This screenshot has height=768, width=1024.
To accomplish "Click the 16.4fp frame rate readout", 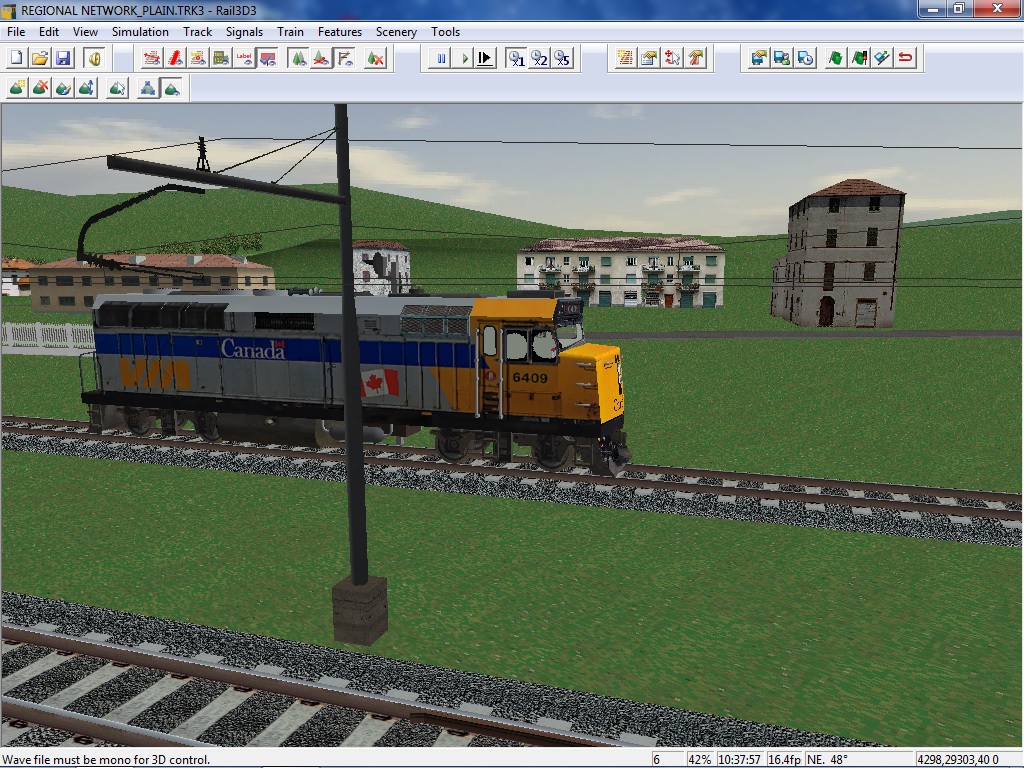I will 784,760.
